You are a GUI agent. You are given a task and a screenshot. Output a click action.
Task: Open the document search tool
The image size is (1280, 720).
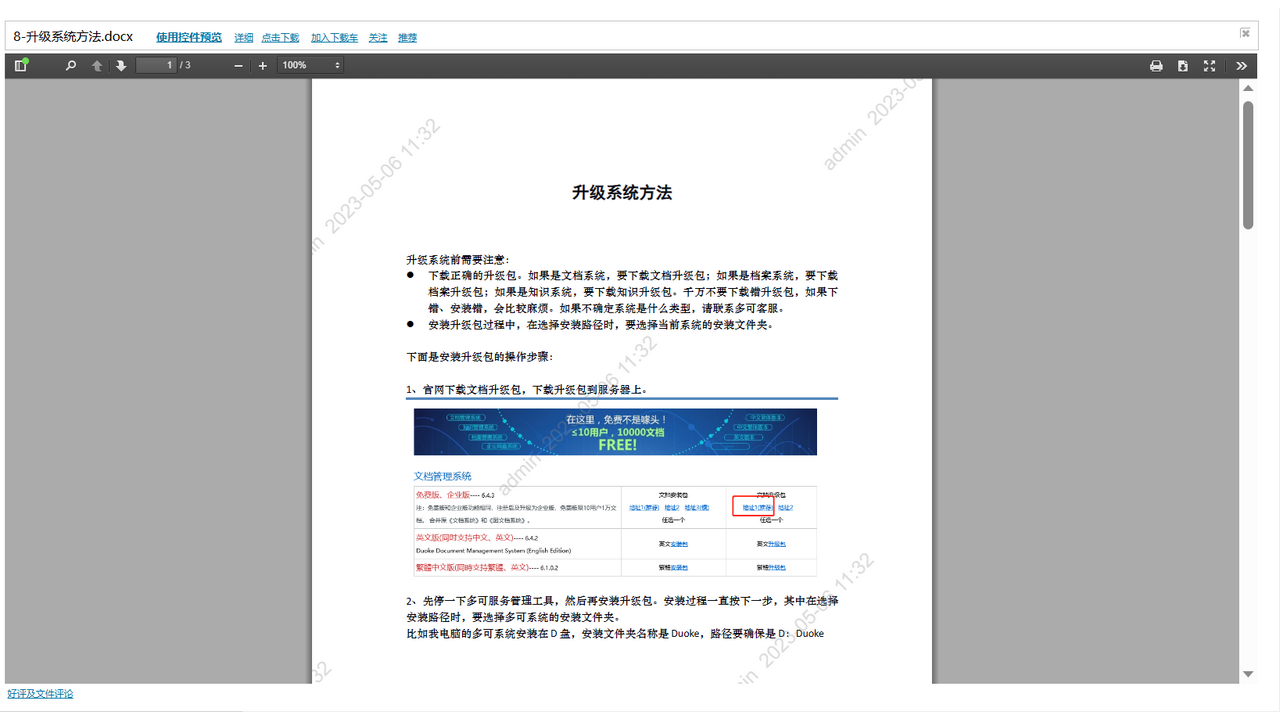point(70,65)
